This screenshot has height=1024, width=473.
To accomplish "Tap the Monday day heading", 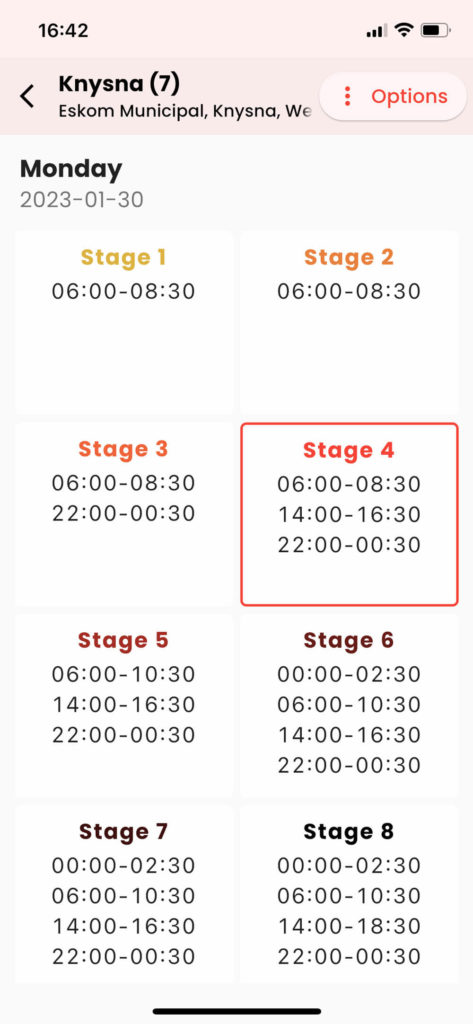I will tap(71, 169).
